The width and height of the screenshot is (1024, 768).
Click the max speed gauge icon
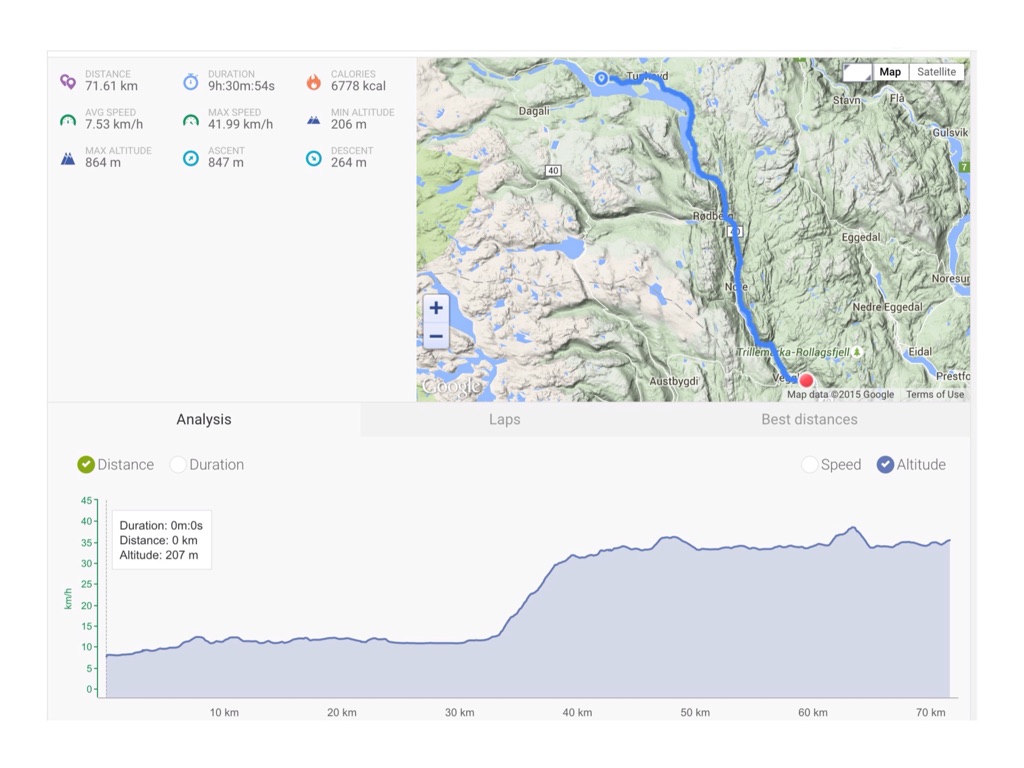pos(191,120)
